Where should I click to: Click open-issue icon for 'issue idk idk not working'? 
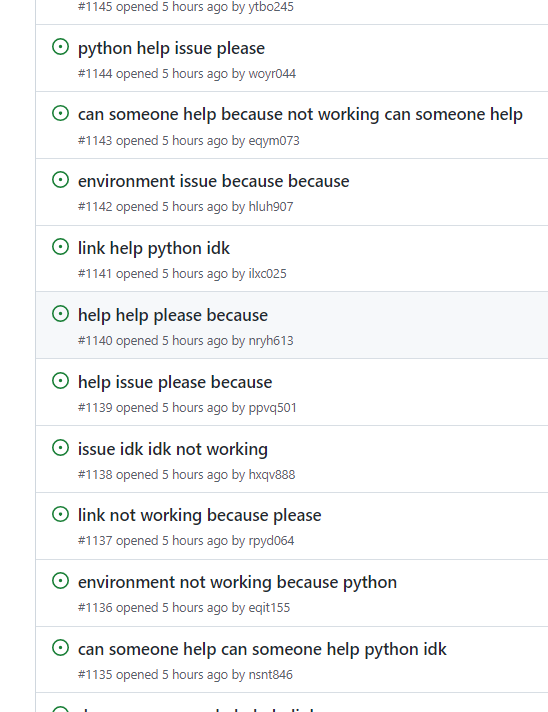pyautogui.click(x=60, y=448)
